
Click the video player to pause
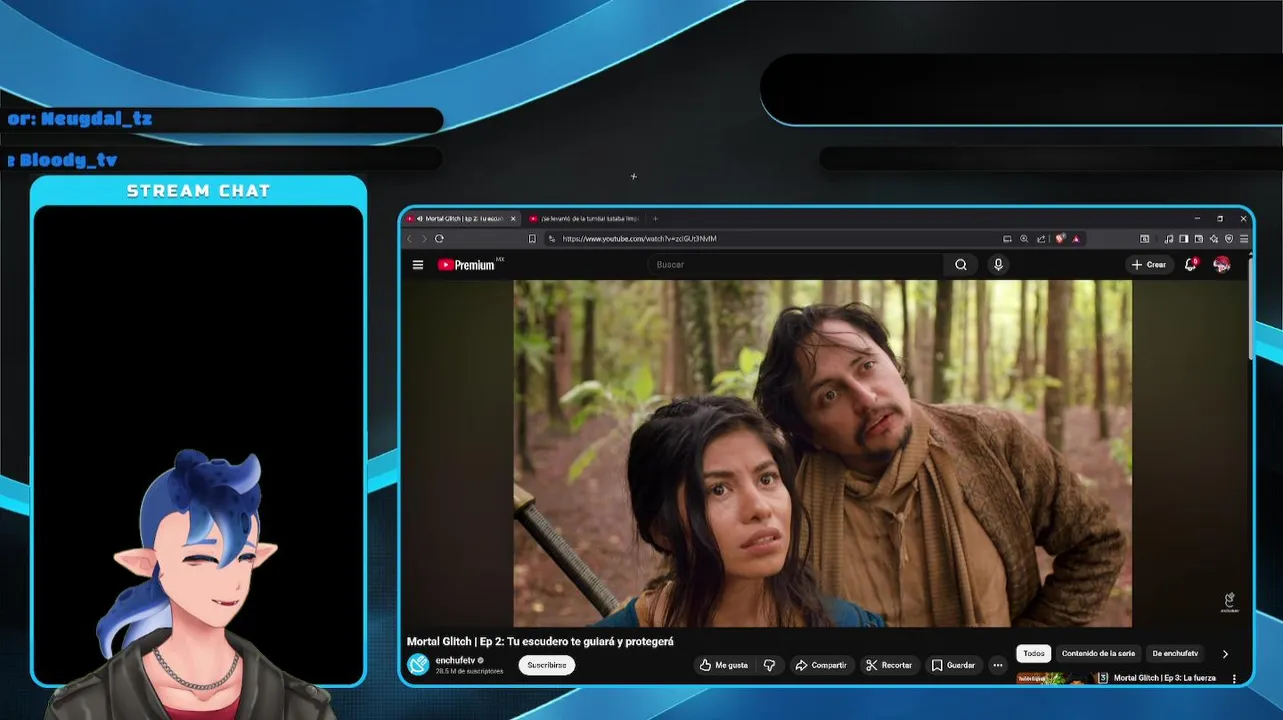(x=823, y=453)
